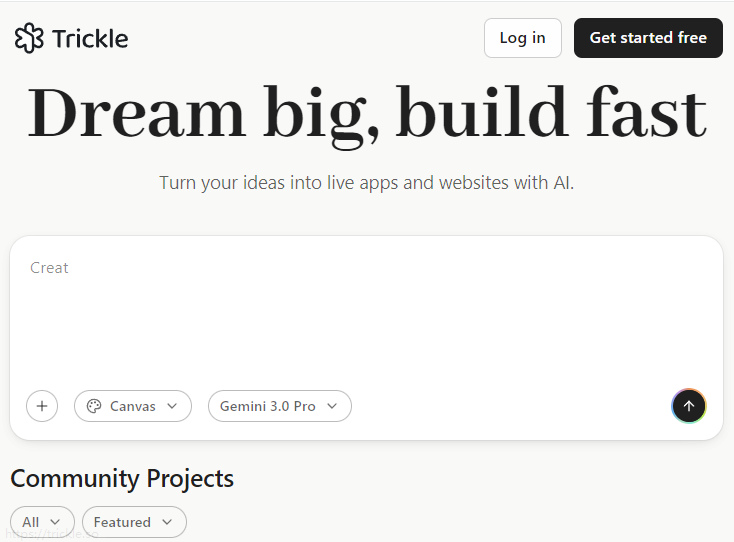Viewport: 734px width, 542px height.
Task: Open the Featured sort dropdown
Action: (x=133, y=522)
